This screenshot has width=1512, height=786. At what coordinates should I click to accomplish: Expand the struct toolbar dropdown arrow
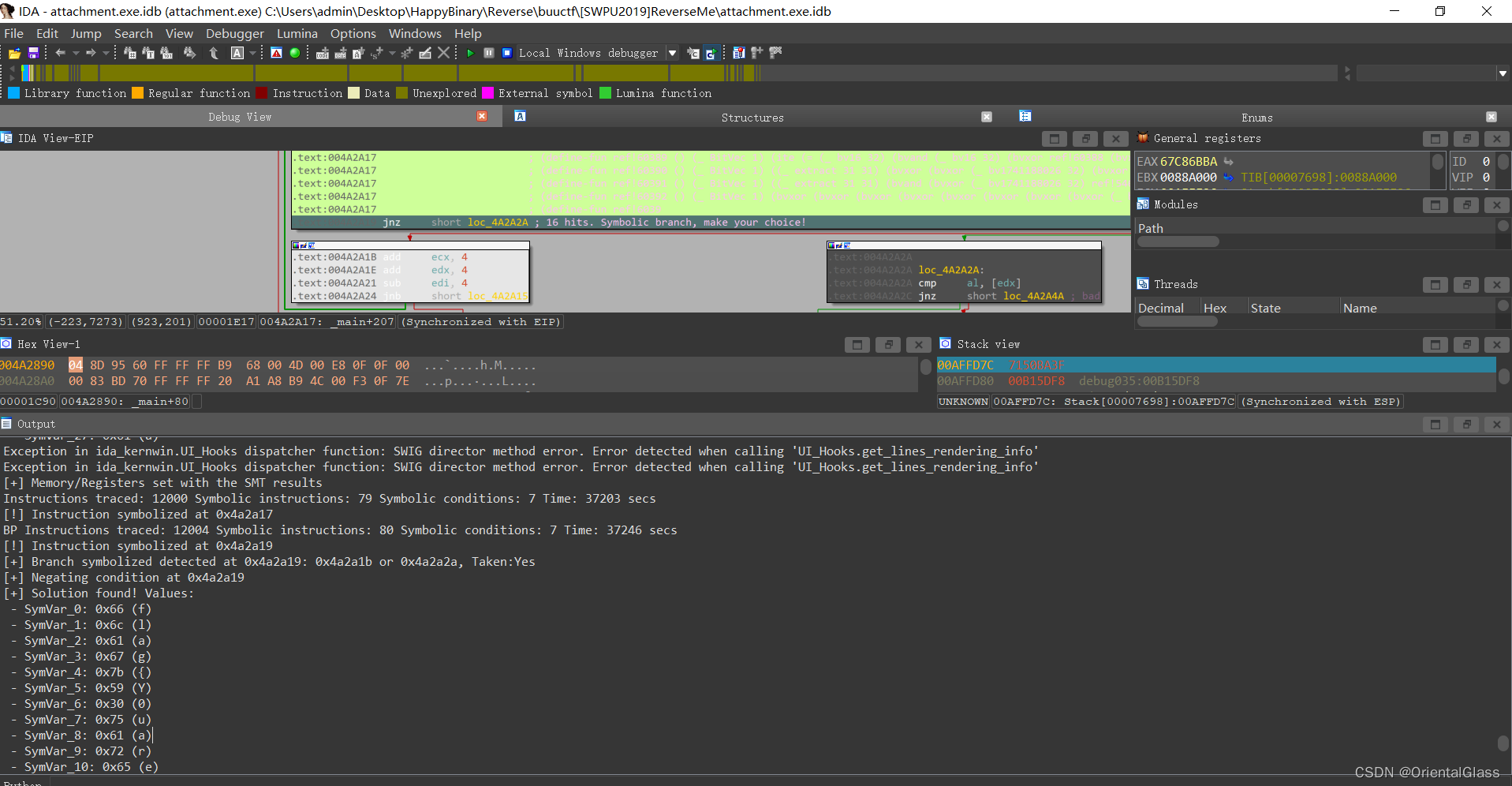click(392, 53)
